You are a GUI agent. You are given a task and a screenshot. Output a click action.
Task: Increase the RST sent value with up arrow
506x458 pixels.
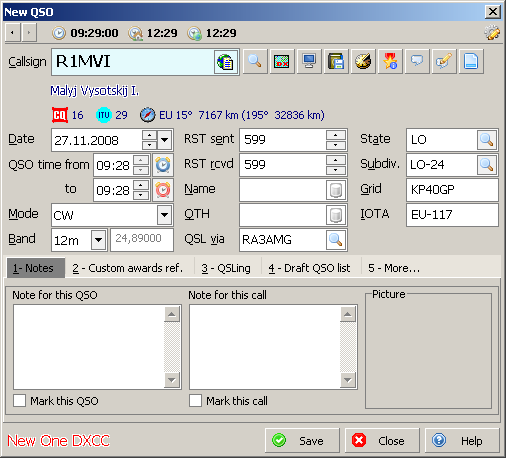(336, 135)
